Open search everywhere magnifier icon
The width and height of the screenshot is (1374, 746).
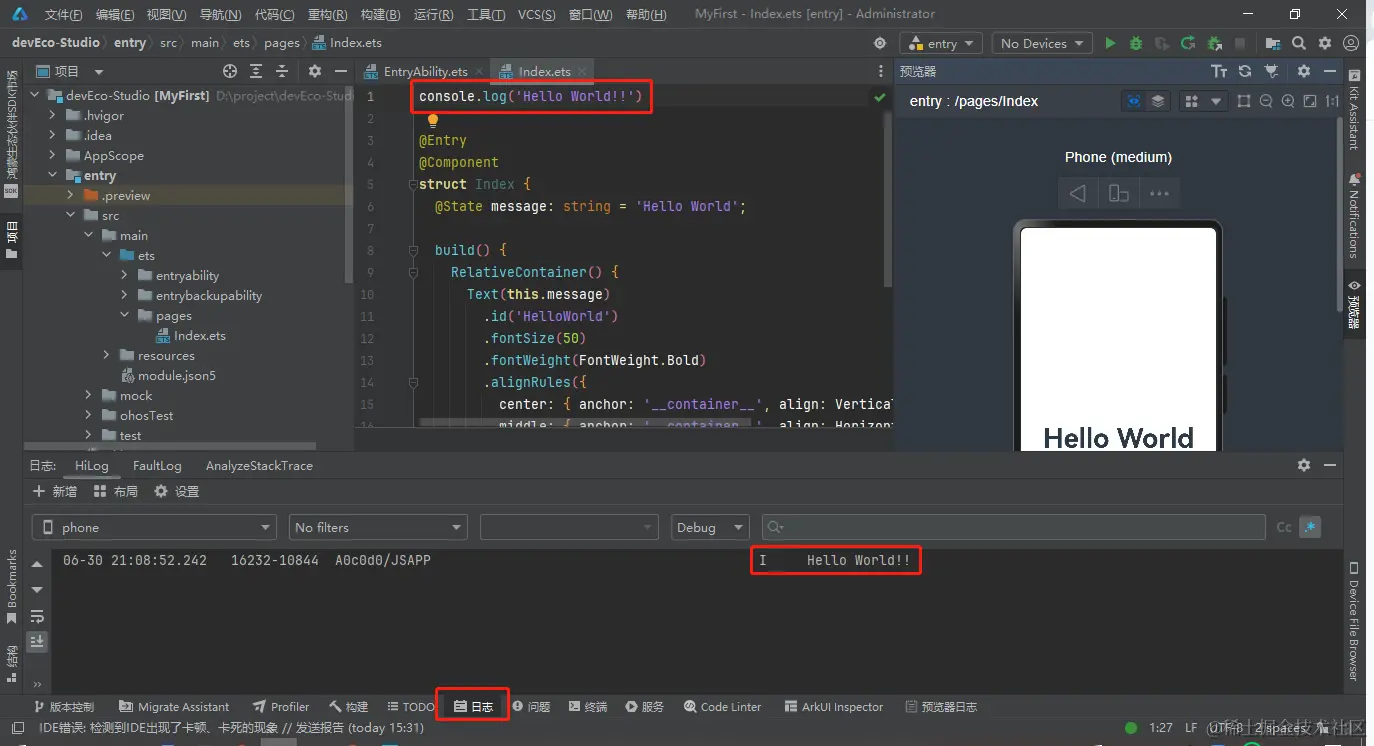(1299, 43)
